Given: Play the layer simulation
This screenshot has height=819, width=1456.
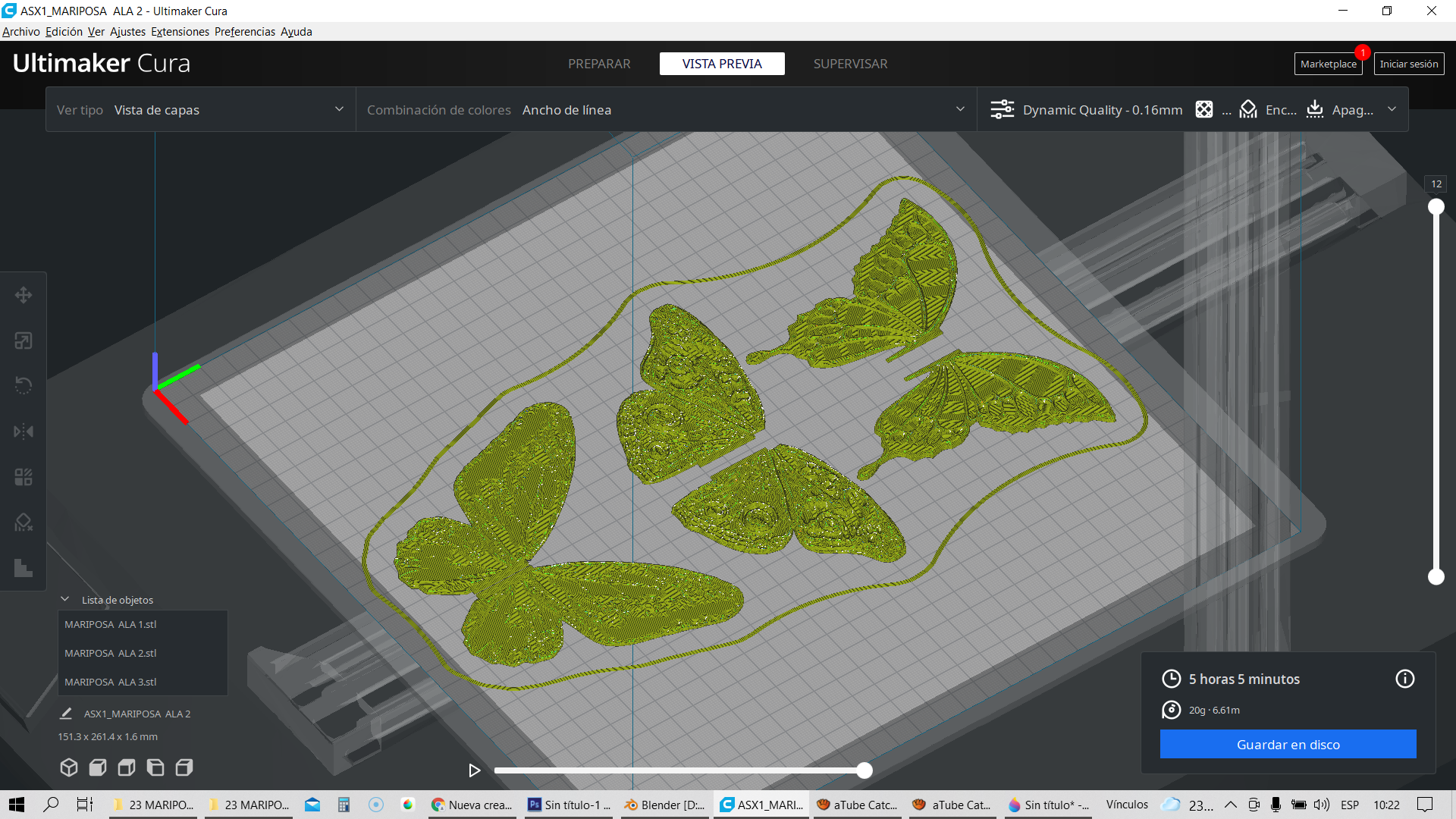Looking at the screenshot, I should click(475, 770).
